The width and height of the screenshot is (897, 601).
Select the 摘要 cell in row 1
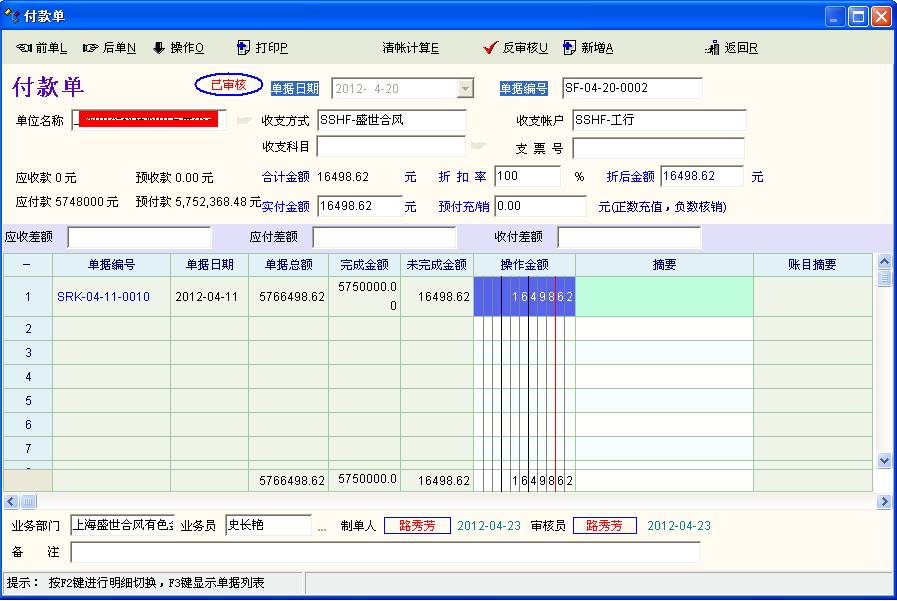(x=664, y=297)
